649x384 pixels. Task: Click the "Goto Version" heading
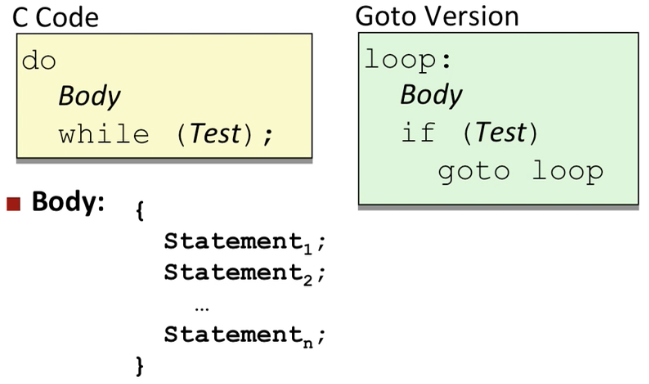(437, 17)
